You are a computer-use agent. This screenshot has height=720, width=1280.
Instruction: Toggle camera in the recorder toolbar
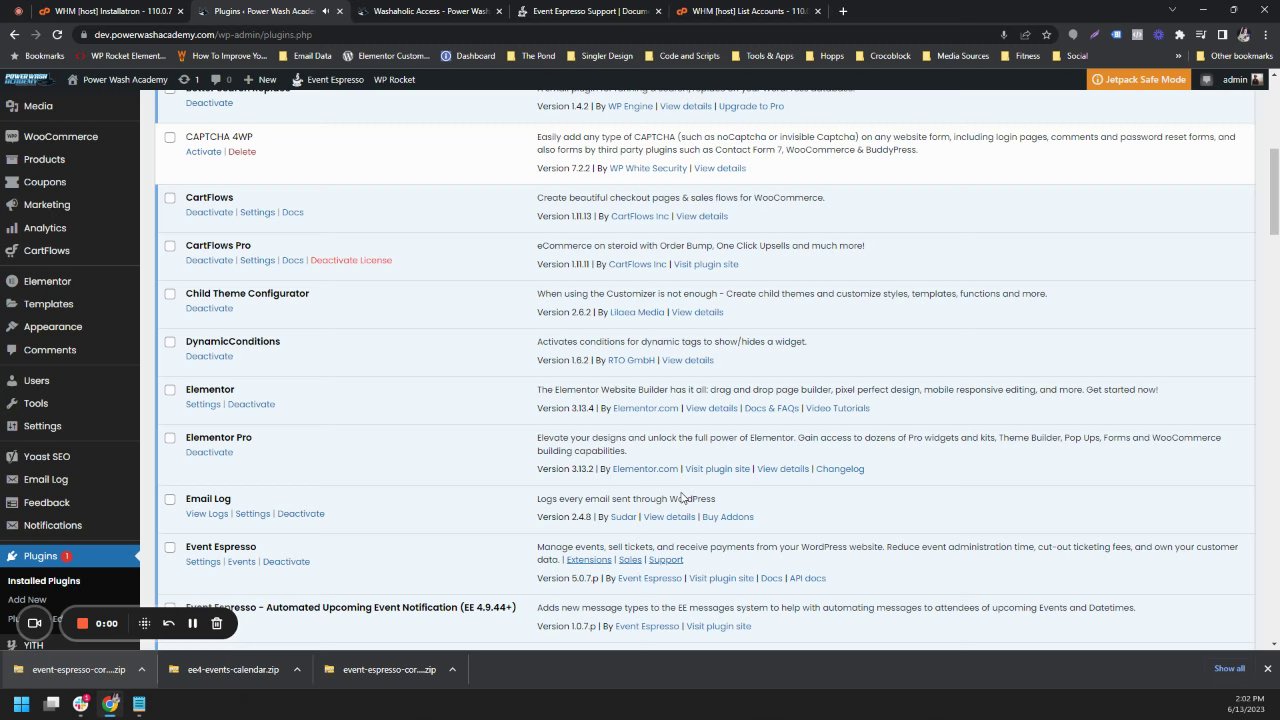coord(34,624)
